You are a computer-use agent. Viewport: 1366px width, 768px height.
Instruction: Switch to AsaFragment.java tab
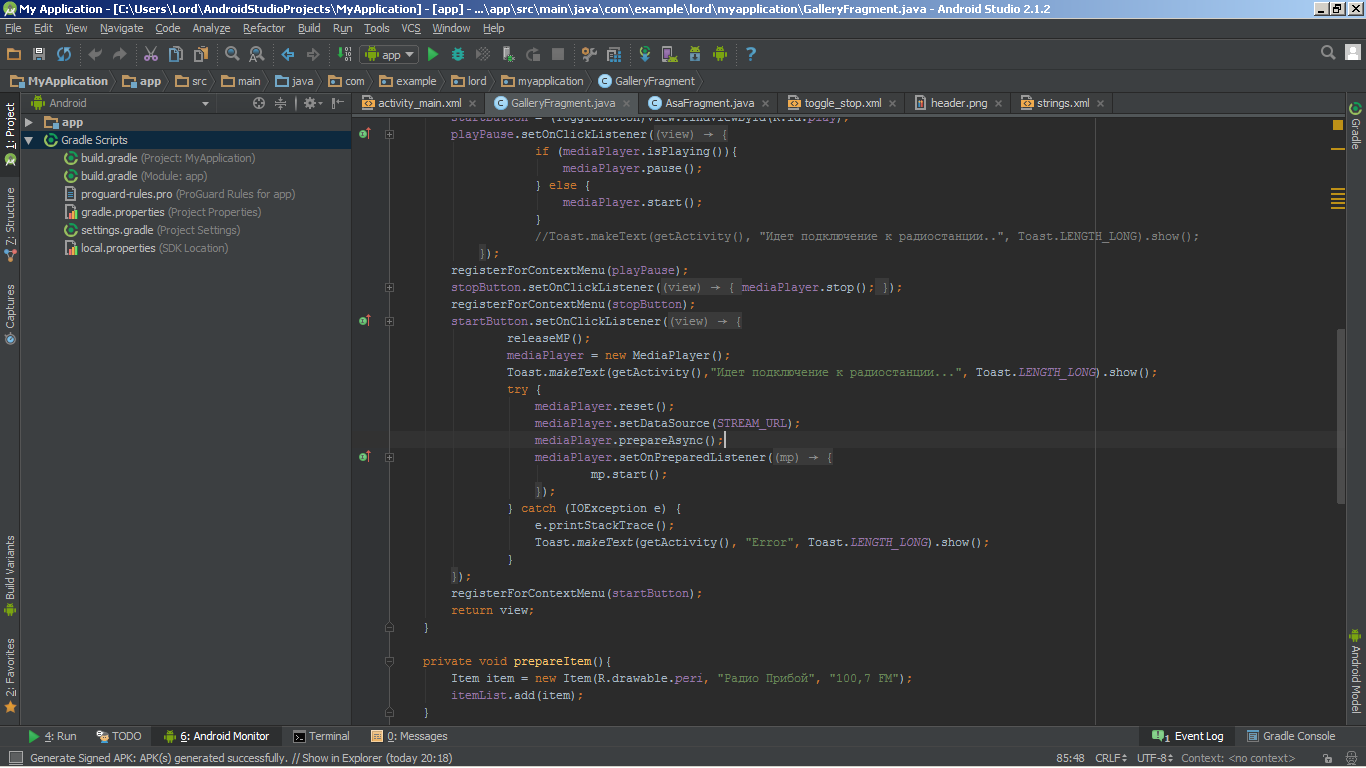click(709, 103)
